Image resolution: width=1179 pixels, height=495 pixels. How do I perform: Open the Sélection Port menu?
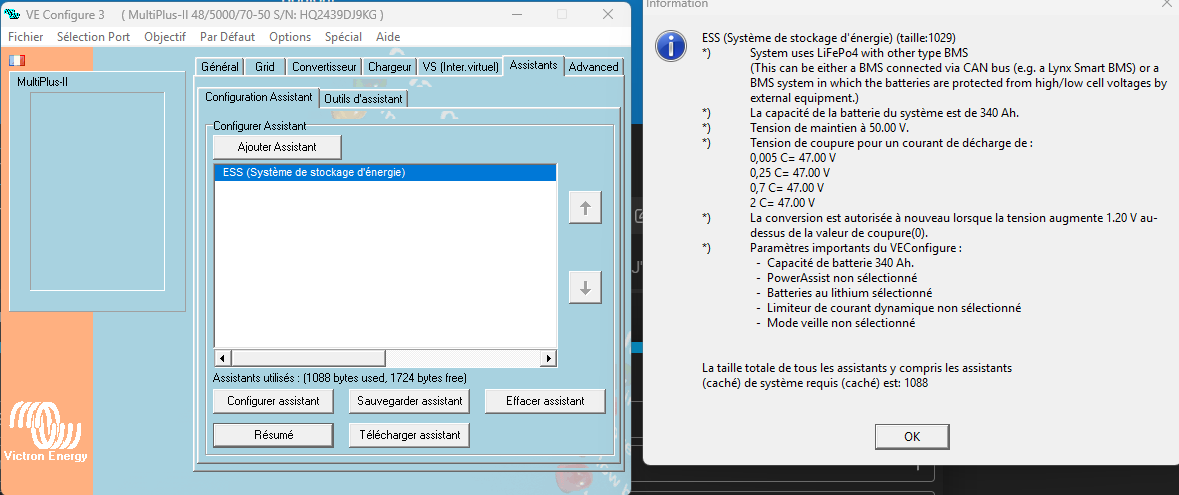93,37
